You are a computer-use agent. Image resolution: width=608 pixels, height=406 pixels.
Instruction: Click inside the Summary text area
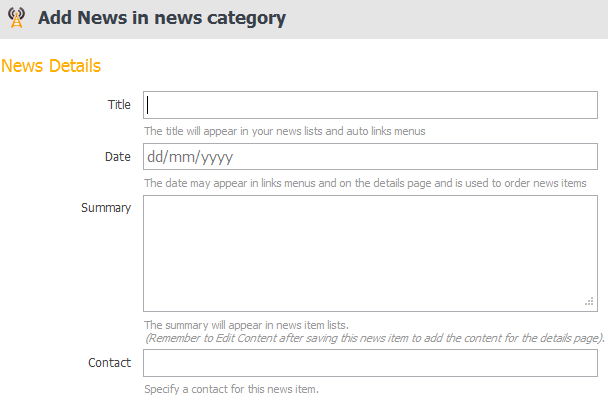pos(370,254)
